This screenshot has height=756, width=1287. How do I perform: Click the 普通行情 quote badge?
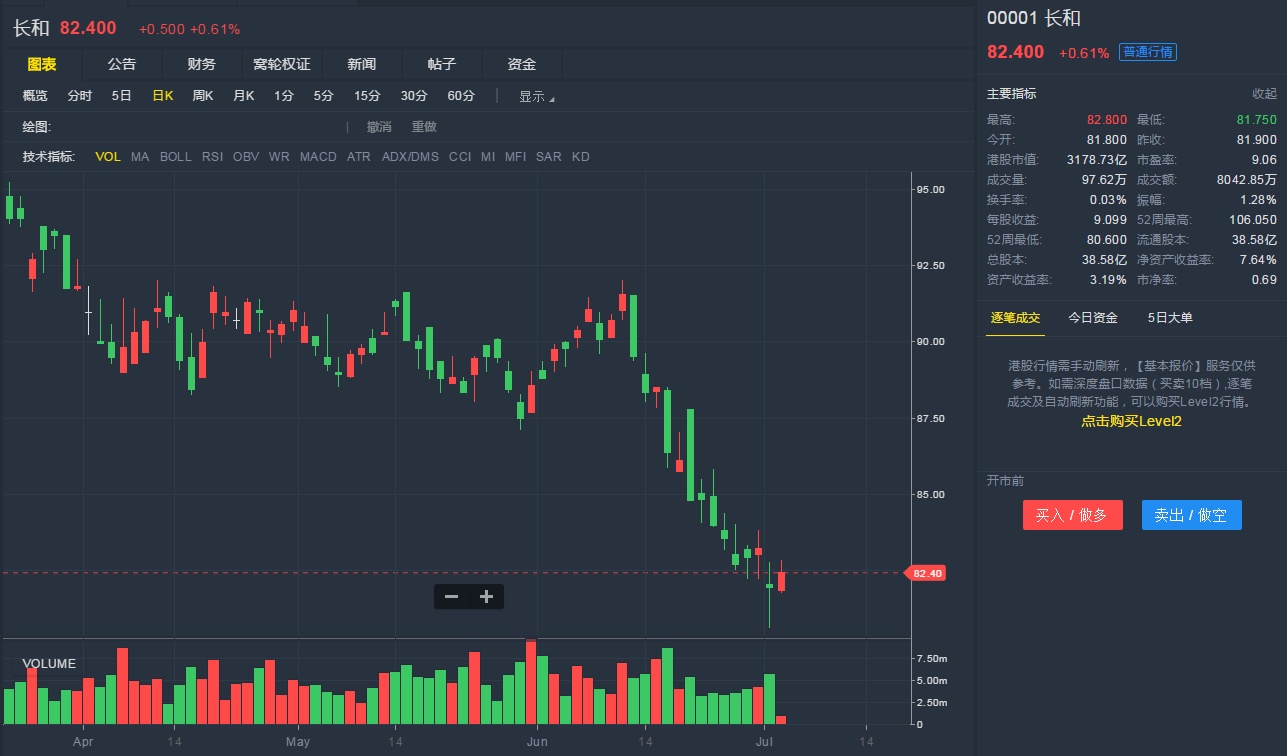coord(1148,53)
